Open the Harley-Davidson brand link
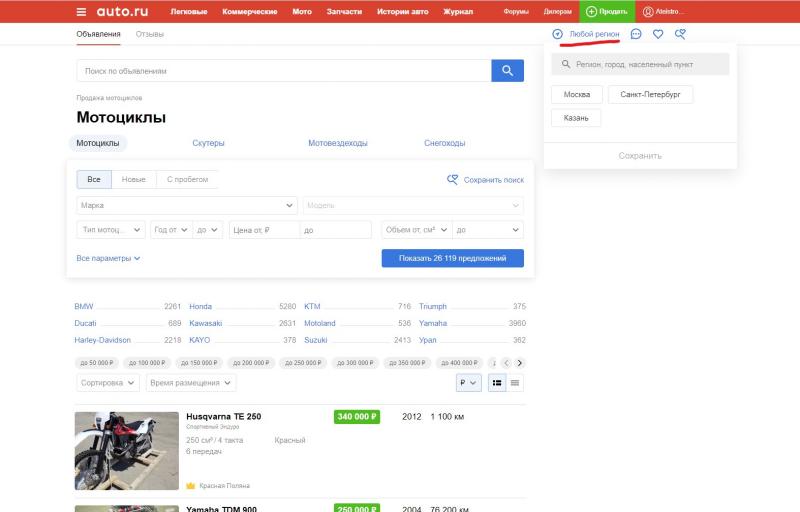This screenshot has width=800, height=512. [x=103, y=340]
